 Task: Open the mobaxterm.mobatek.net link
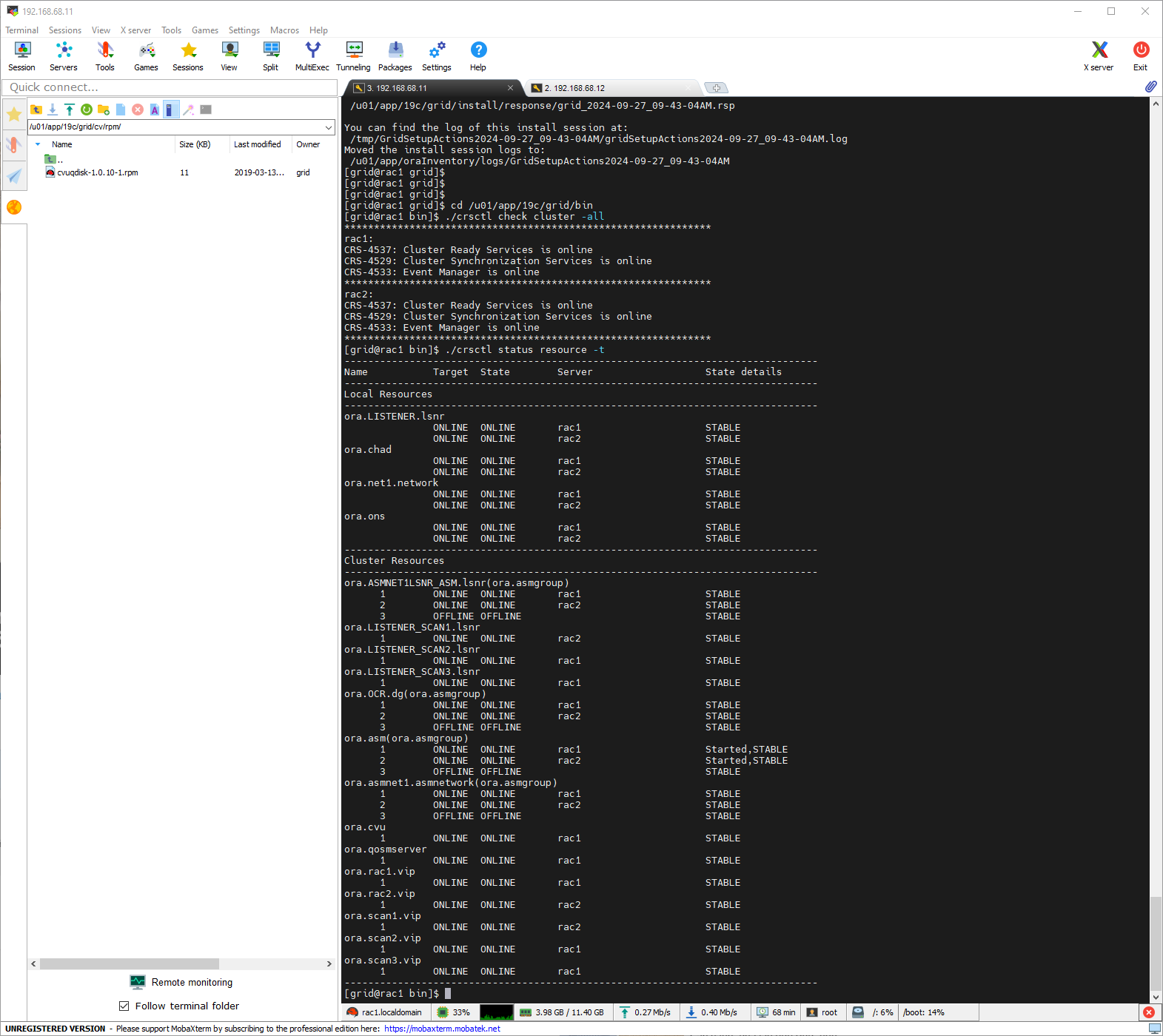[x=442, y=1029]
